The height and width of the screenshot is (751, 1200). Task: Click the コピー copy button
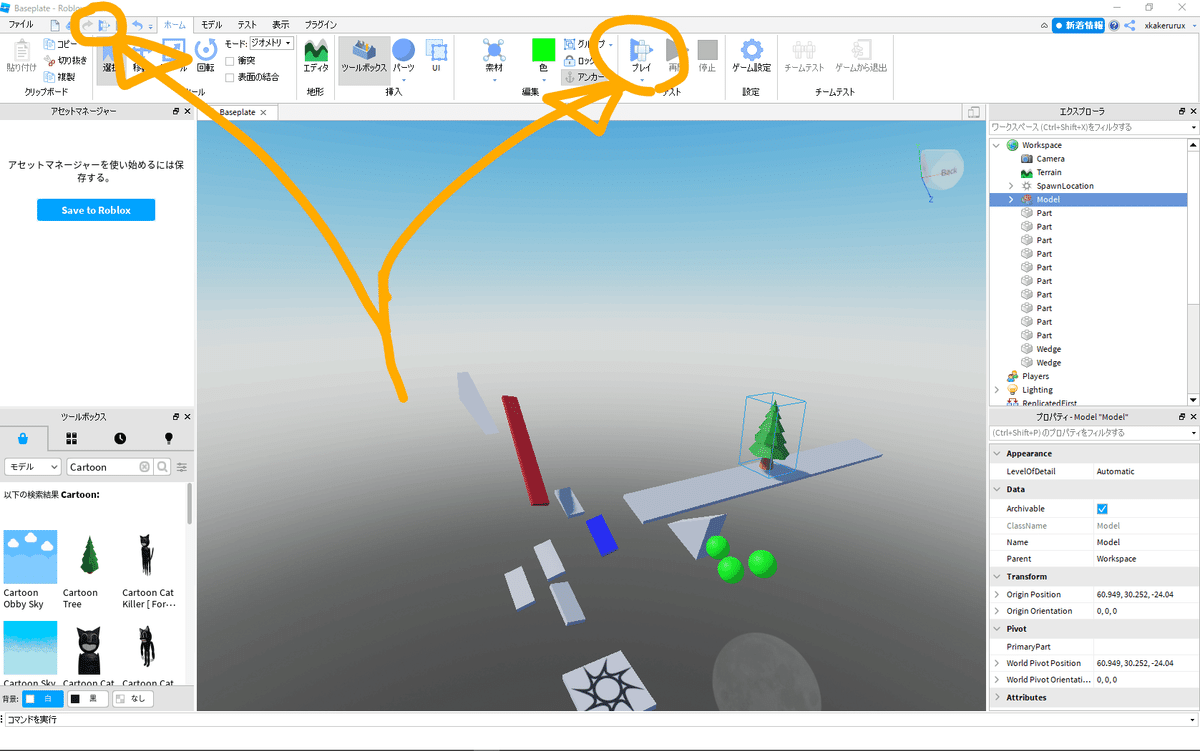(x=60, y=44)
